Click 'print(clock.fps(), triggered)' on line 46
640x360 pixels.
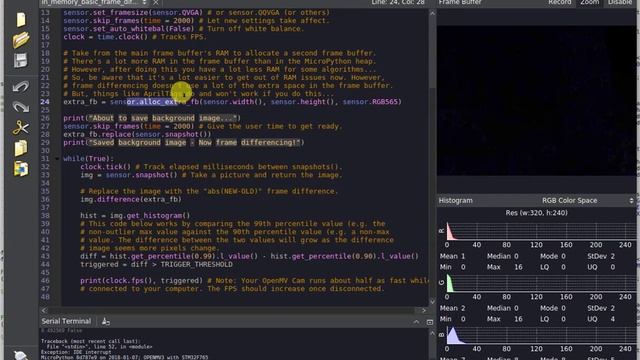(x=142, y=280)
